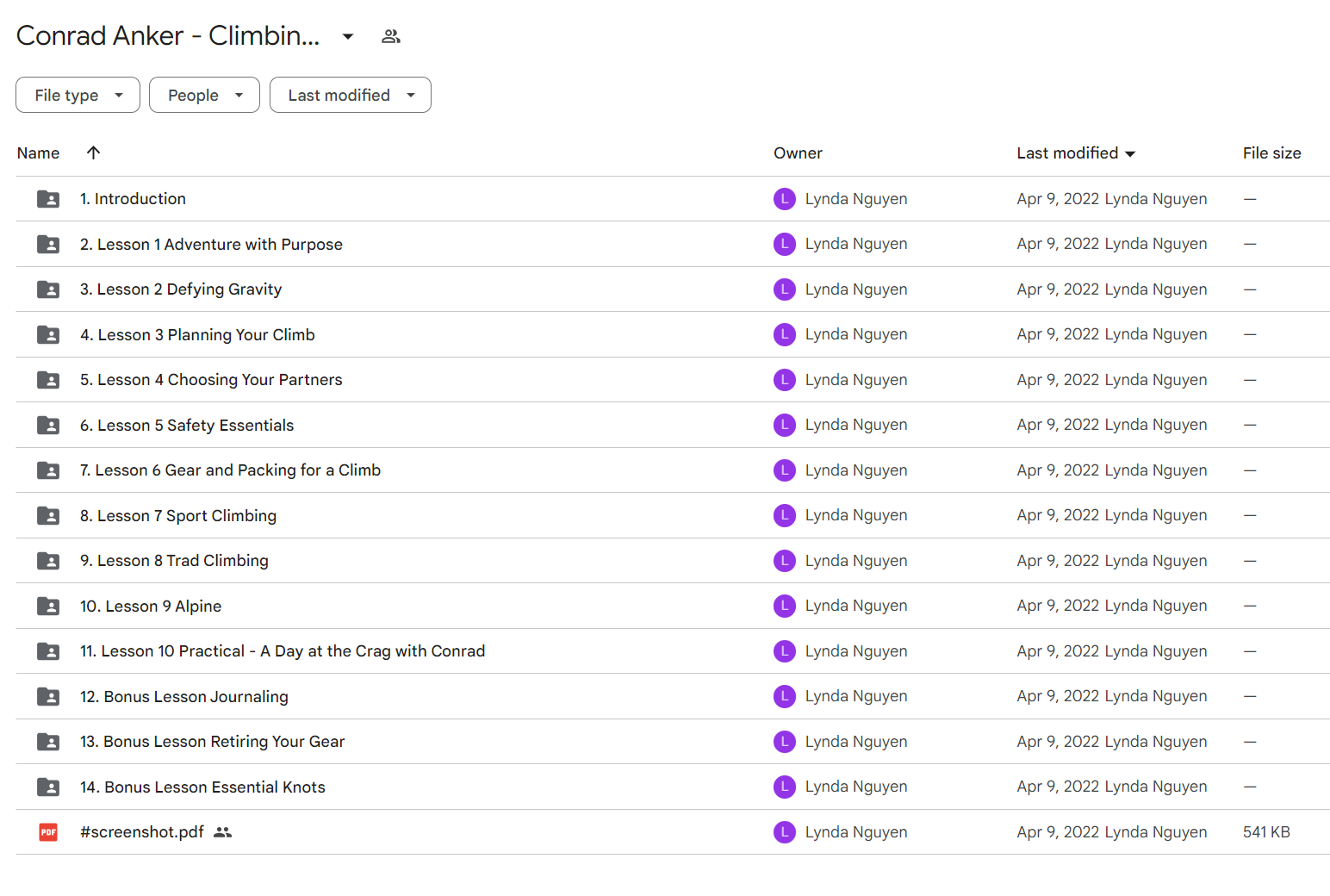Click the folder icon for Bonus Lesson Essential Knots
The image size is (1330, 896).
tap(48, 787)
